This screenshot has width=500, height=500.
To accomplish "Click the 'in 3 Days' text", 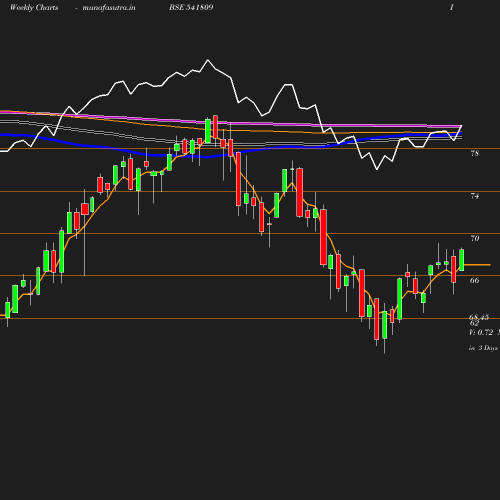I will 483,348.
